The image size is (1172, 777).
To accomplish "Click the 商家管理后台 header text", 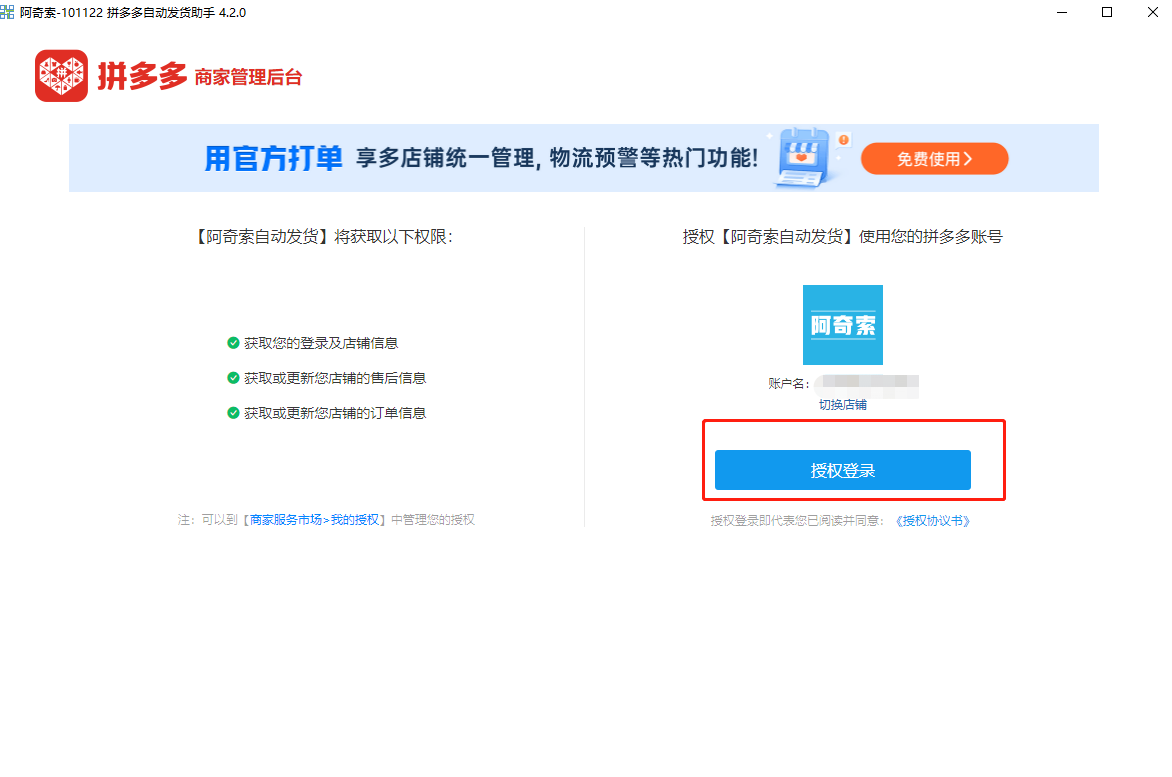I will point(248,77).
